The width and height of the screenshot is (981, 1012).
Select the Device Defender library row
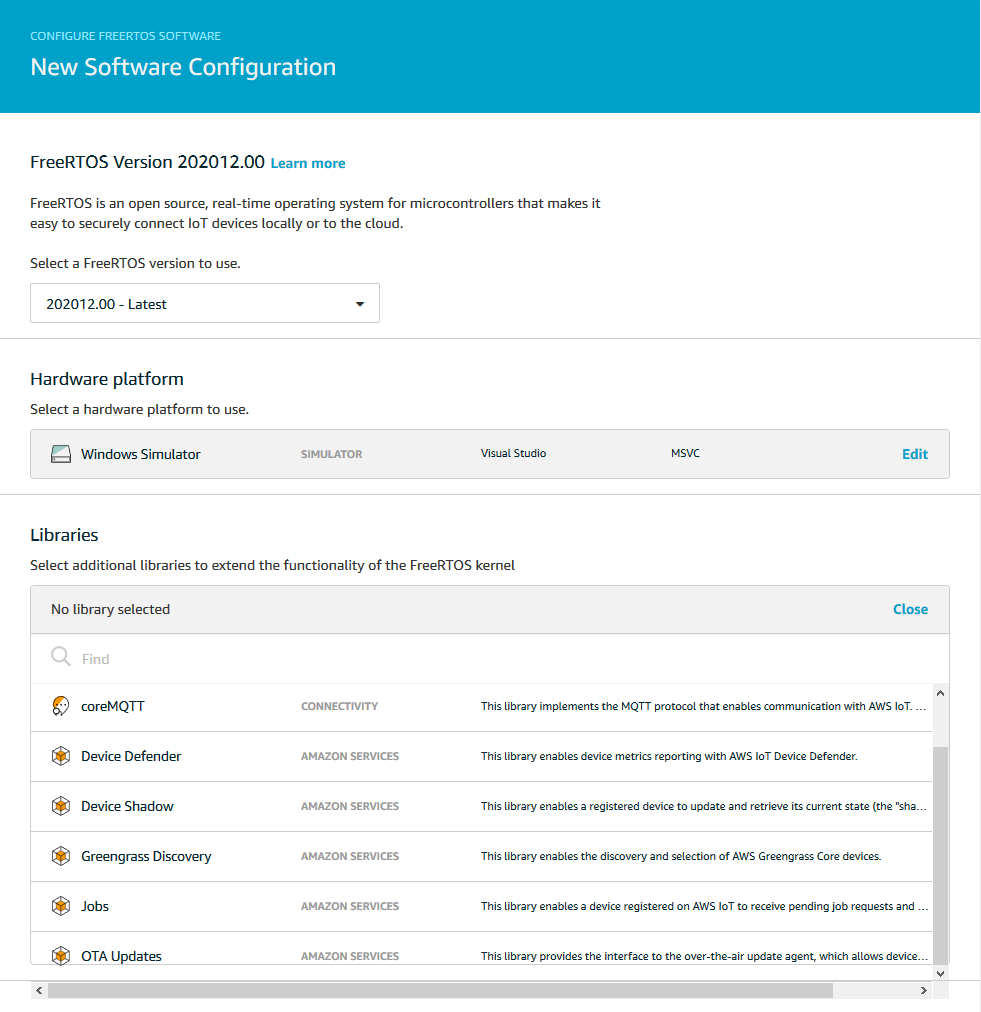480,756
